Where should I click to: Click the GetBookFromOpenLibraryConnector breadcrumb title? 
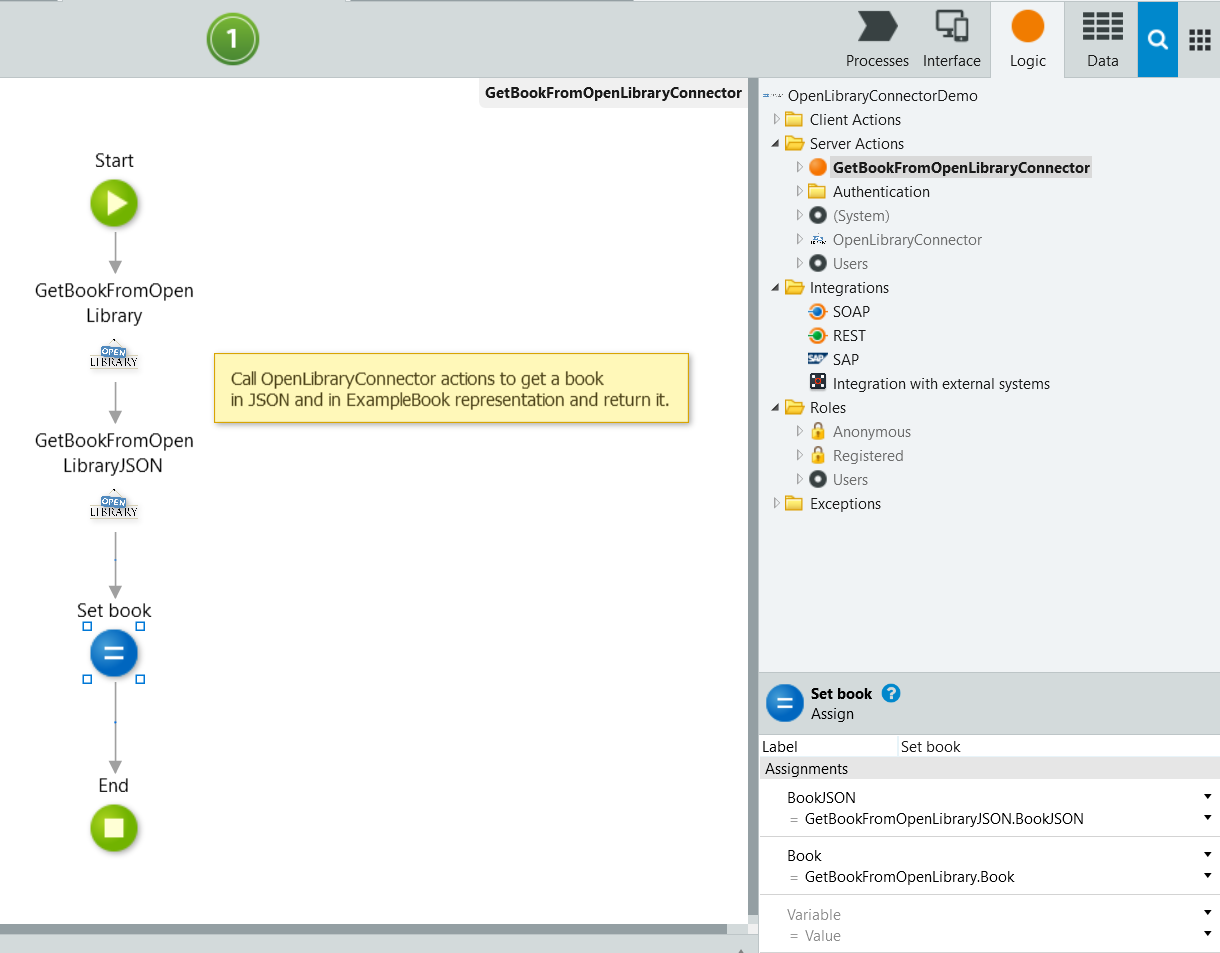click(613, 93)
